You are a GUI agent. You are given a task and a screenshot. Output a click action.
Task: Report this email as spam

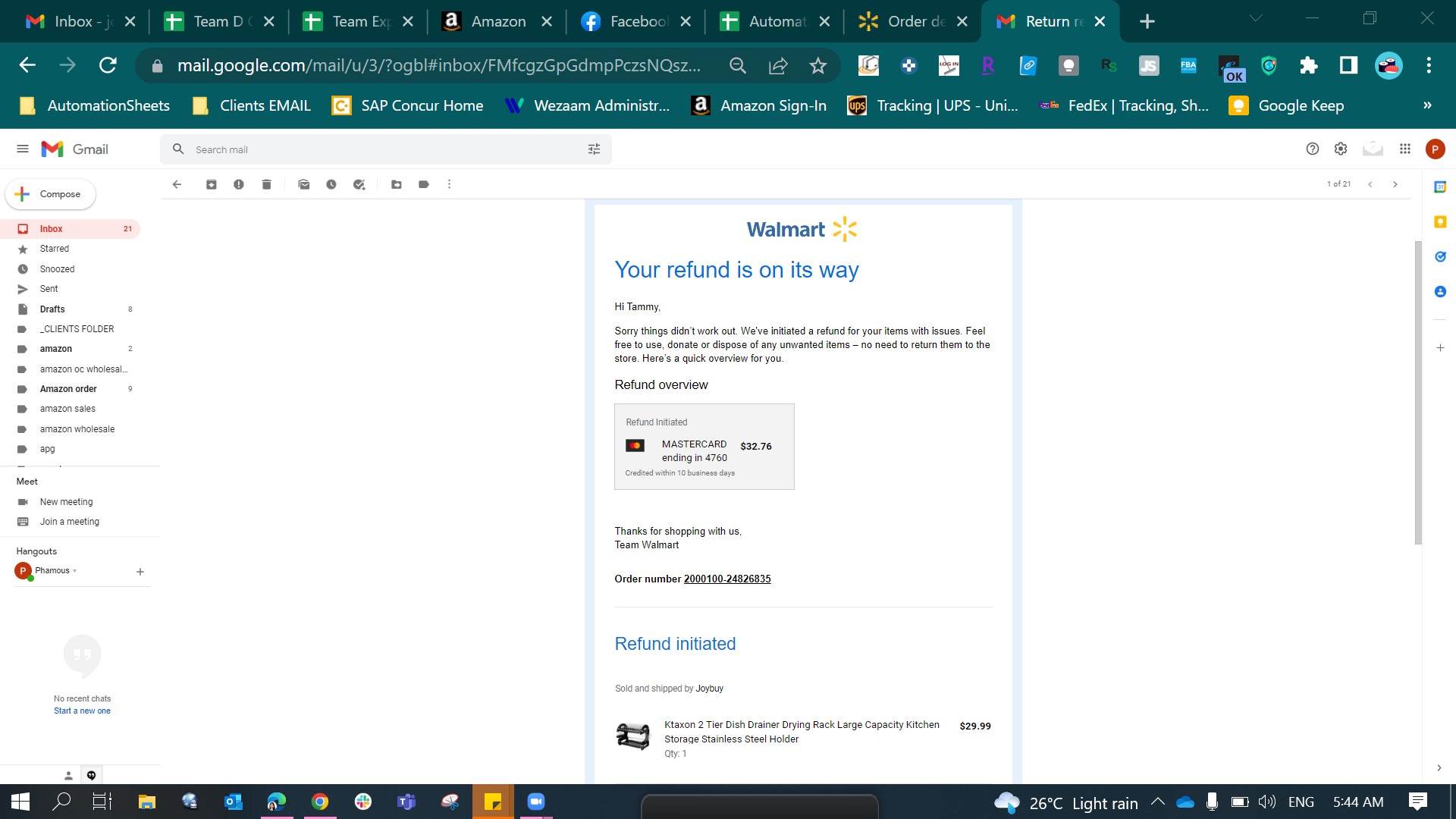click(x=239, y=184)
